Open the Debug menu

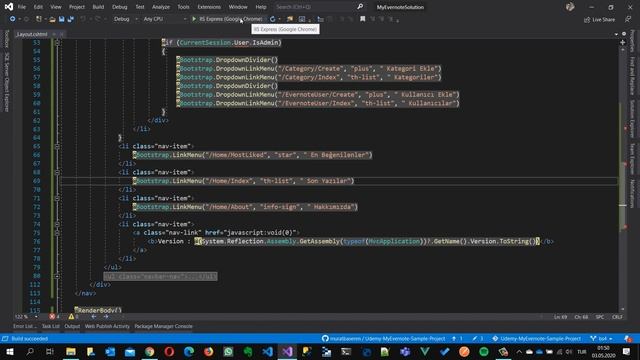120,7
